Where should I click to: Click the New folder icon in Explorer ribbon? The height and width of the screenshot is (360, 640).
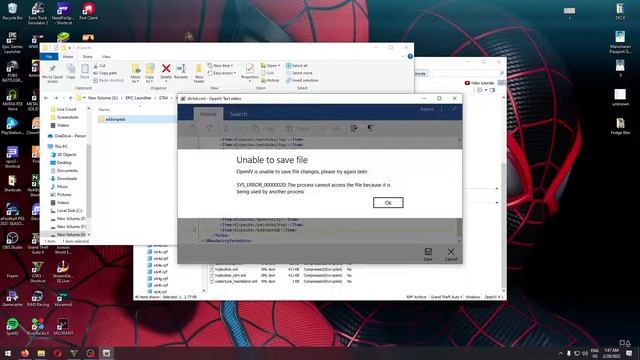point(199,73)
